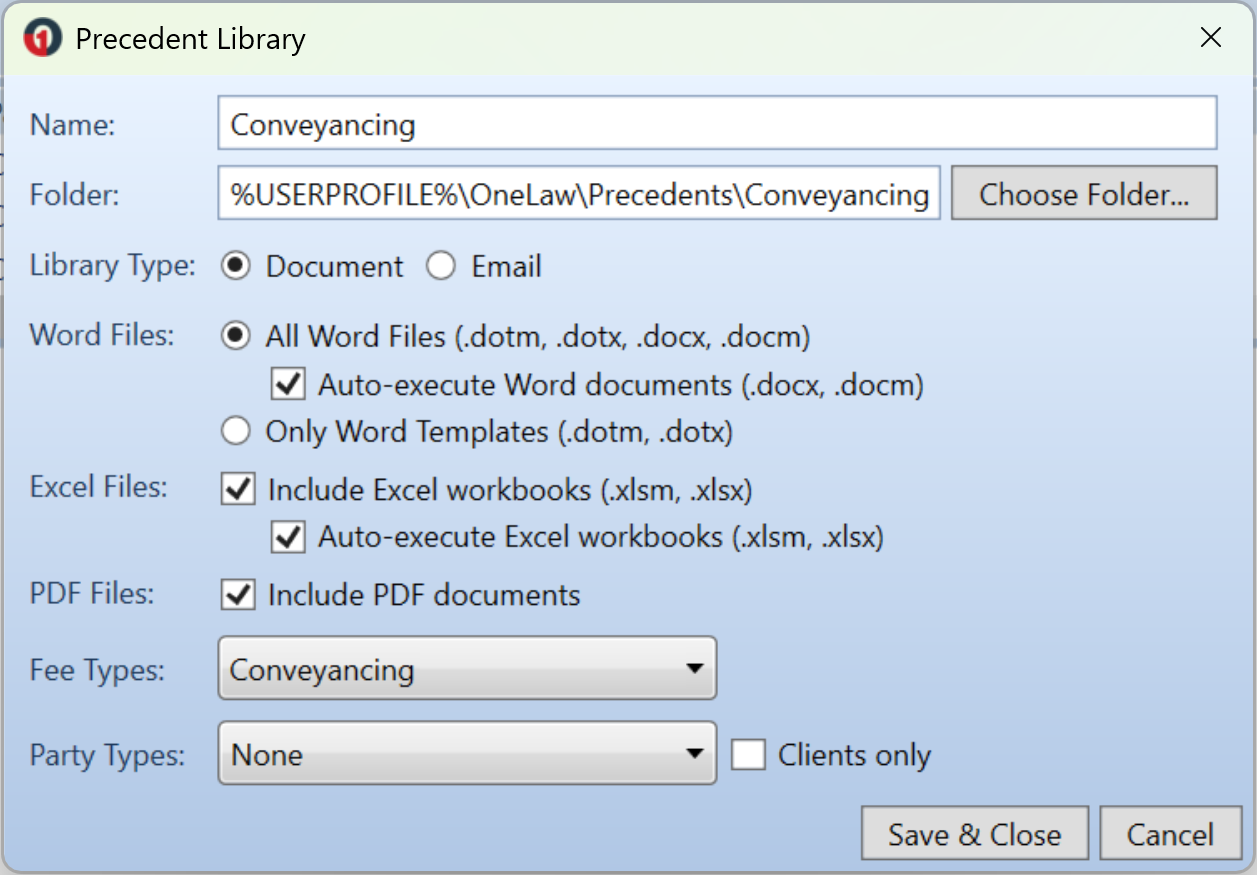Toggle Include PDF documents checkbox
The width and height of the screenshot is (1257, 875).
[238, 595]
